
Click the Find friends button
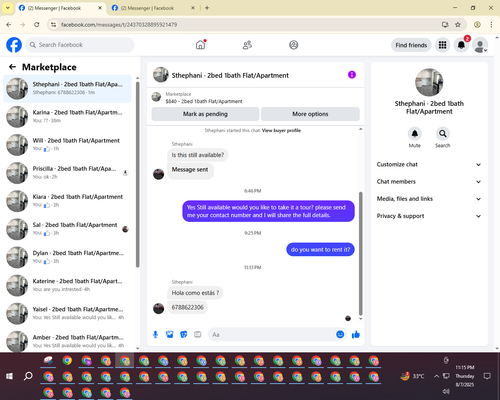pyautogui.click(x=411, y=45)
